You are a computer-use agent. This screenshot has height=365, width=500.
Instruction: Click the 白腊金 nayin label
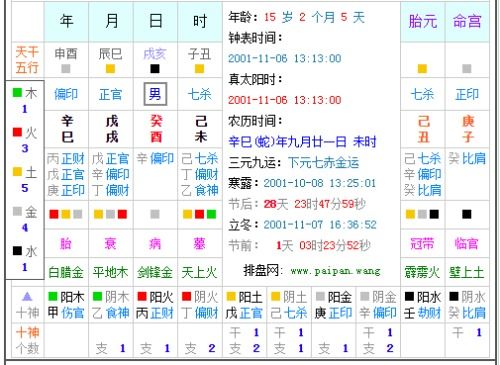[66, 272]
